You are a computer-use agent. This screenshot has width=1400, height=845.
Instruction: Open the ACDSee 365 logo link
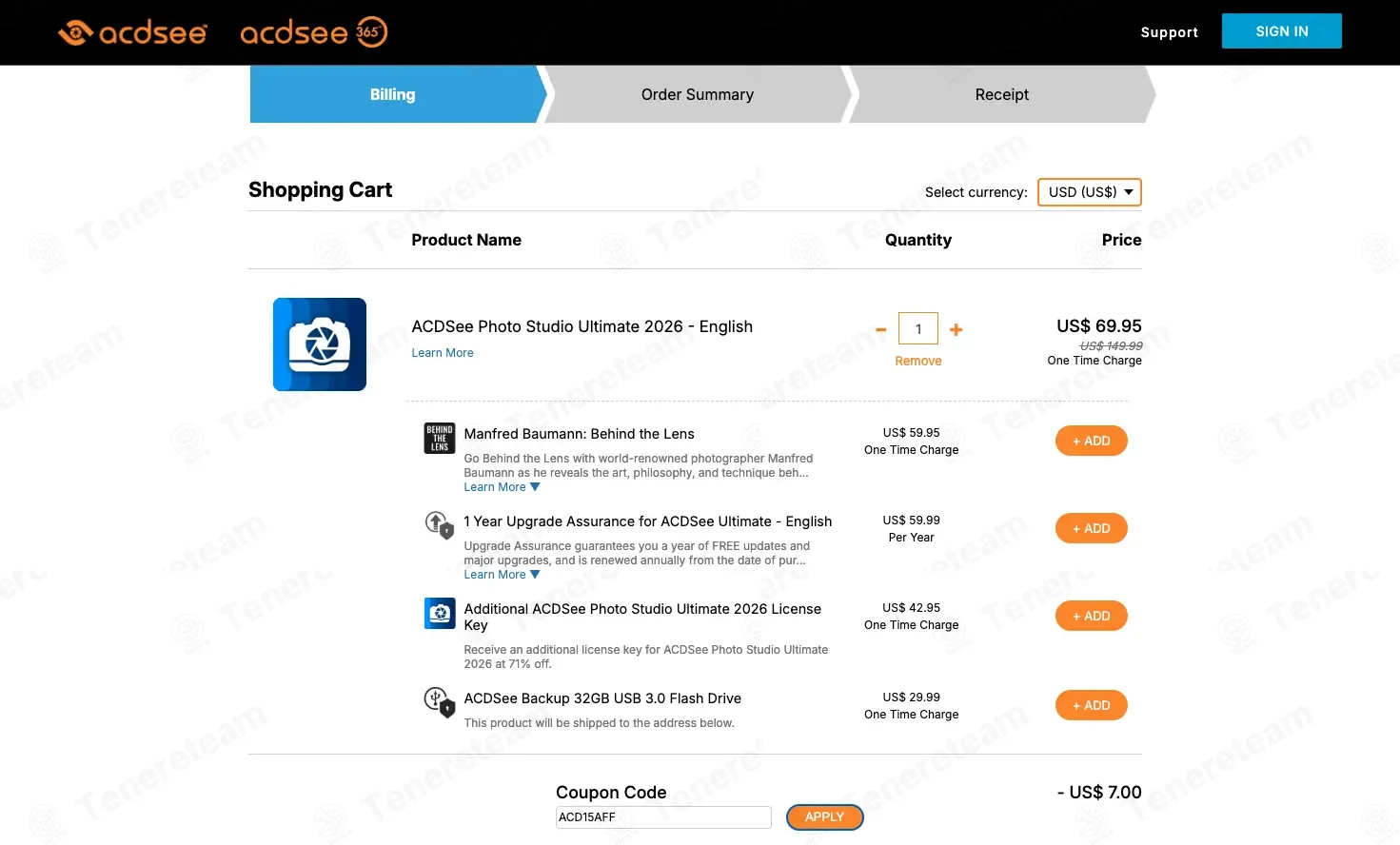coord(314,32)
